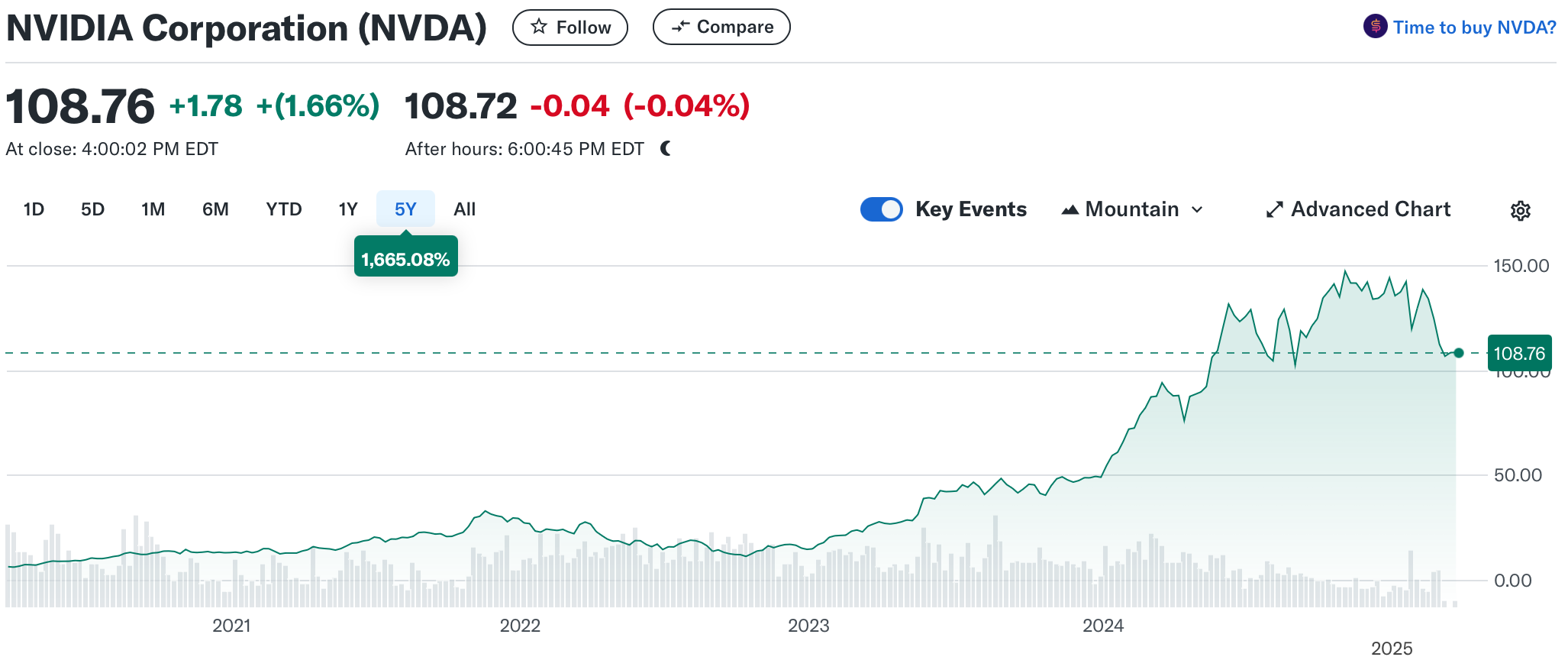
Task: Toggle the Key Events switch
Action: point(882,209)
